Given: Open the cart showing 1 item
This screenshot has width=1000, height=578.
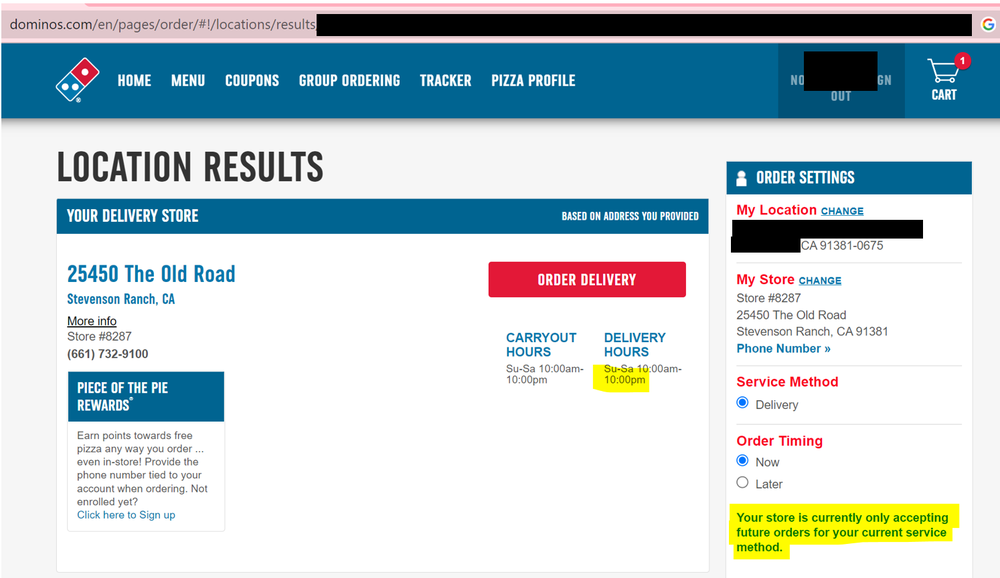Looking at the screenshot, I should 944,80.
